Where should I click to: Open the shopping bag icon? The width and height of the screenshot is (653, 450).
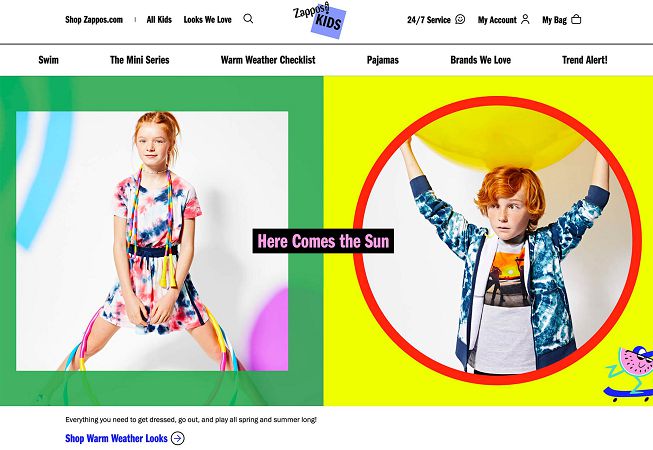pyautogui.click(x=576, y=19)
